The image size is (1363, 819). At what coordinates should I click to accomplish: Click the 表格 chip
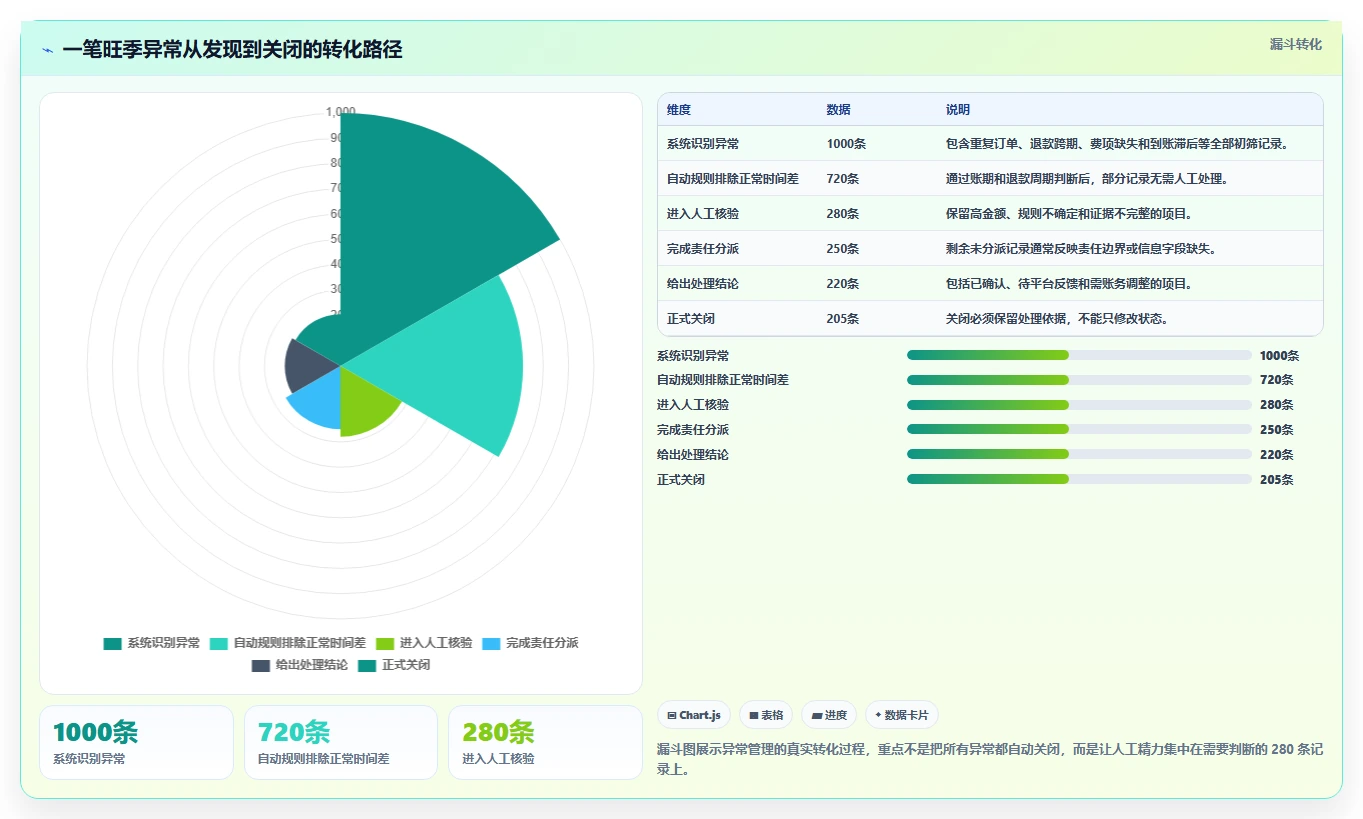tap(766, 715)
